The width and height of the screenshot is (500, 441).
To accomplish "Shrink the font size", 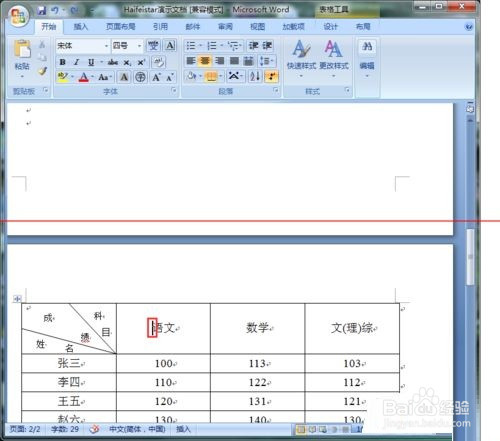I will click(x=170, y=77).
